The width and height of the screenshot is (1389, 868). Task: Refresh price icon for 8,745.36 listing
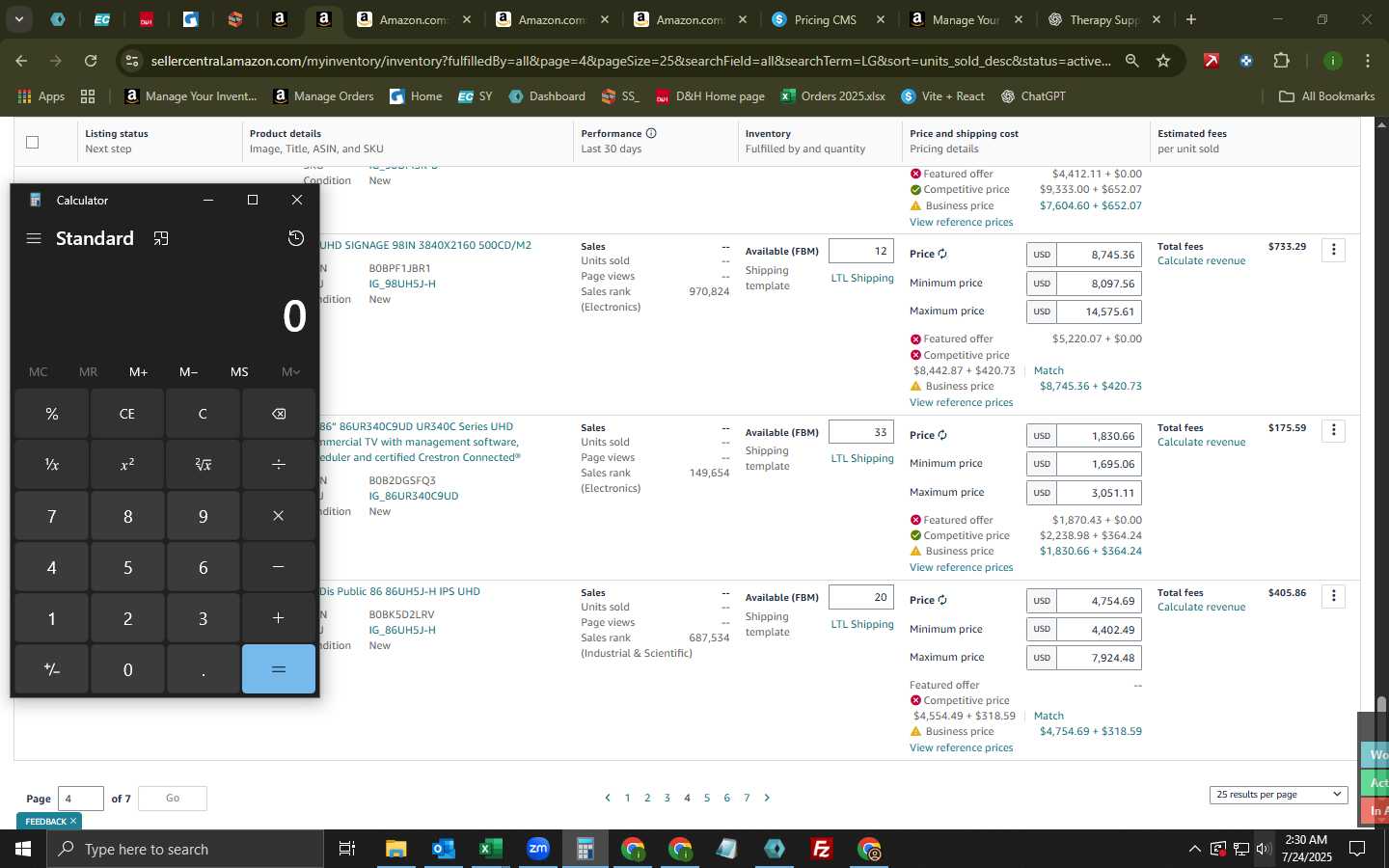point(942,255)
